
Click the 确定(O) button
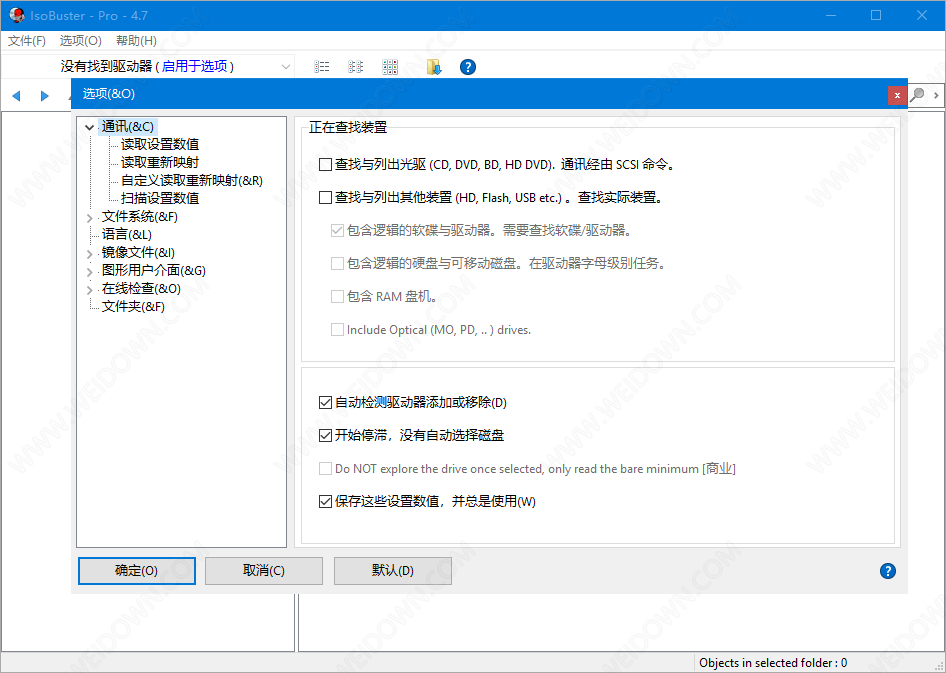tap(137, 571)
